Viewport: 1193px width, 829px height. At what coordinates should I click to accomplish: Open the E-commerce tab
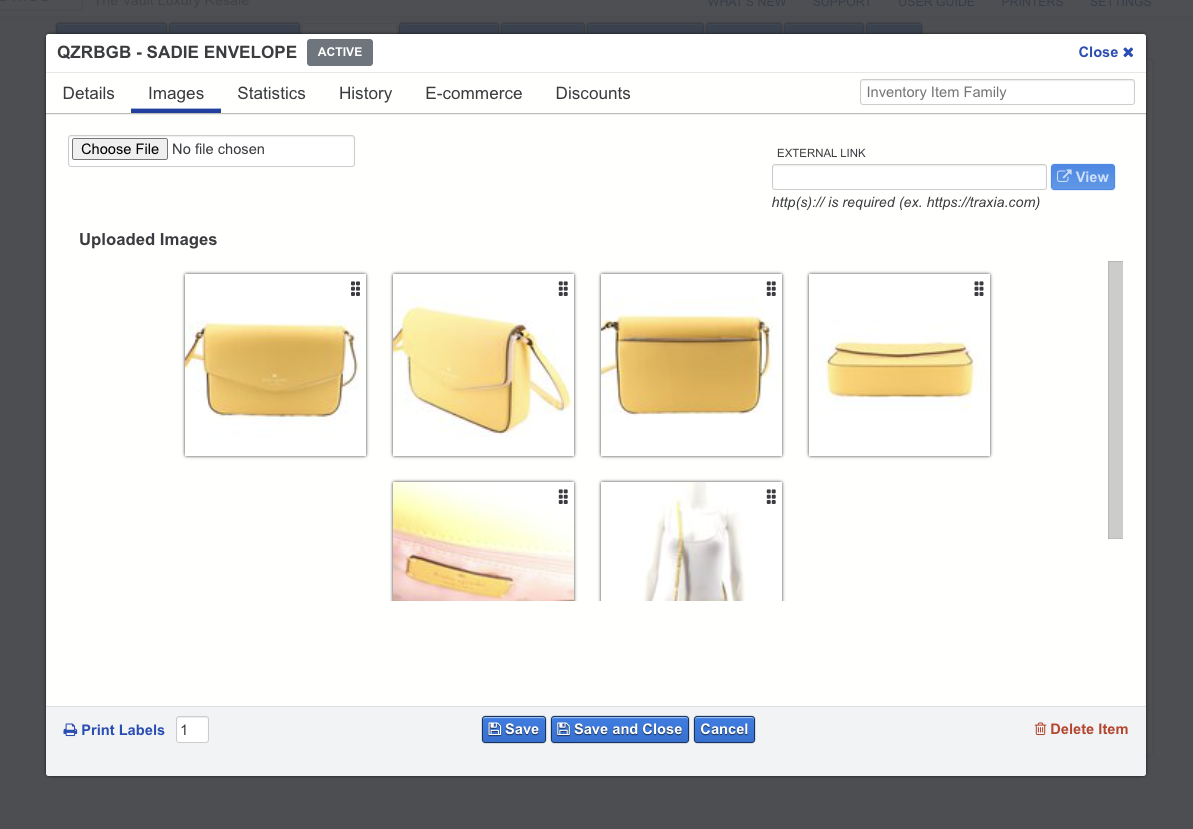(x=473, y=93)
